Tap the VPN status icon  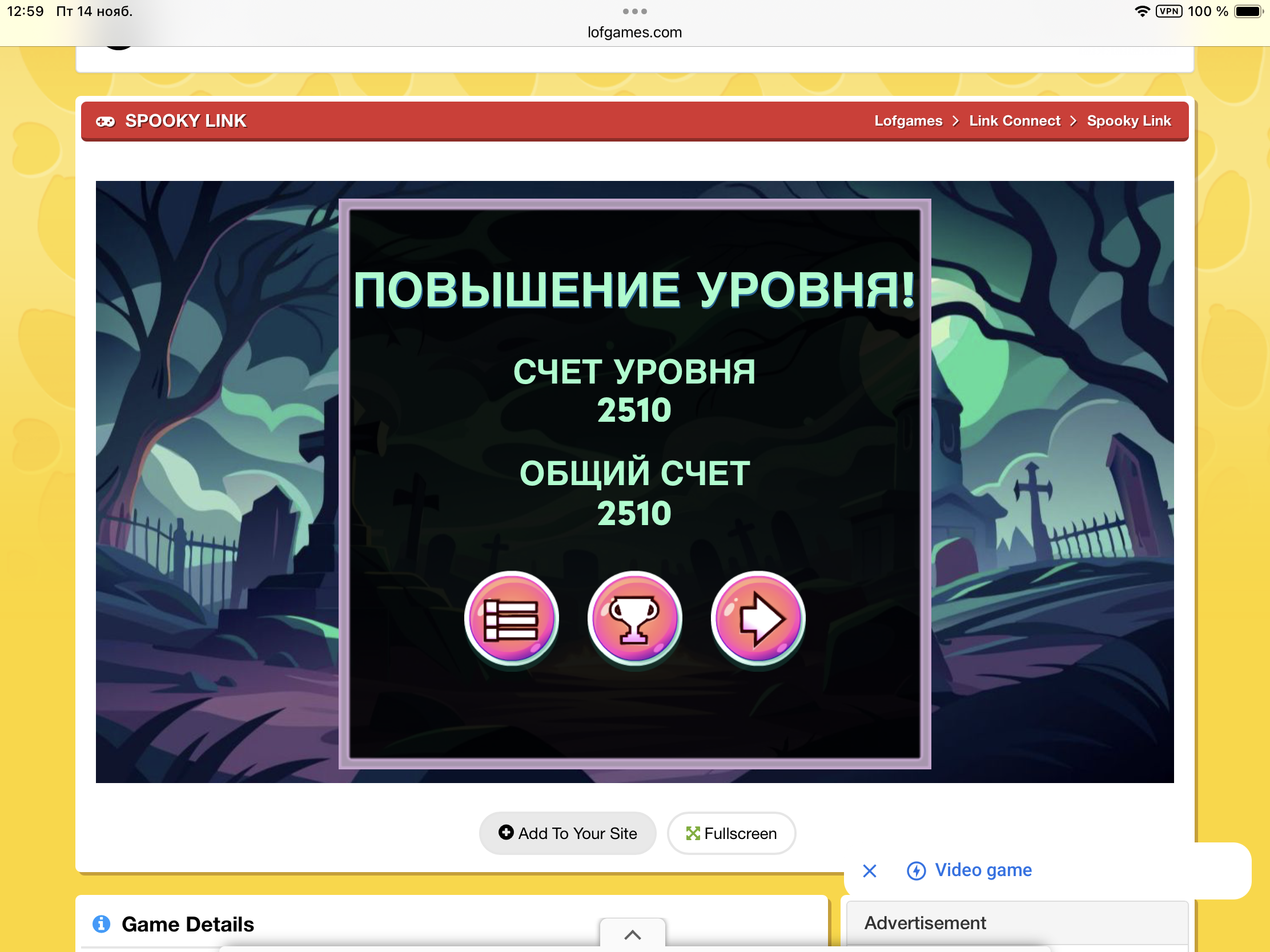[1169, 11]
